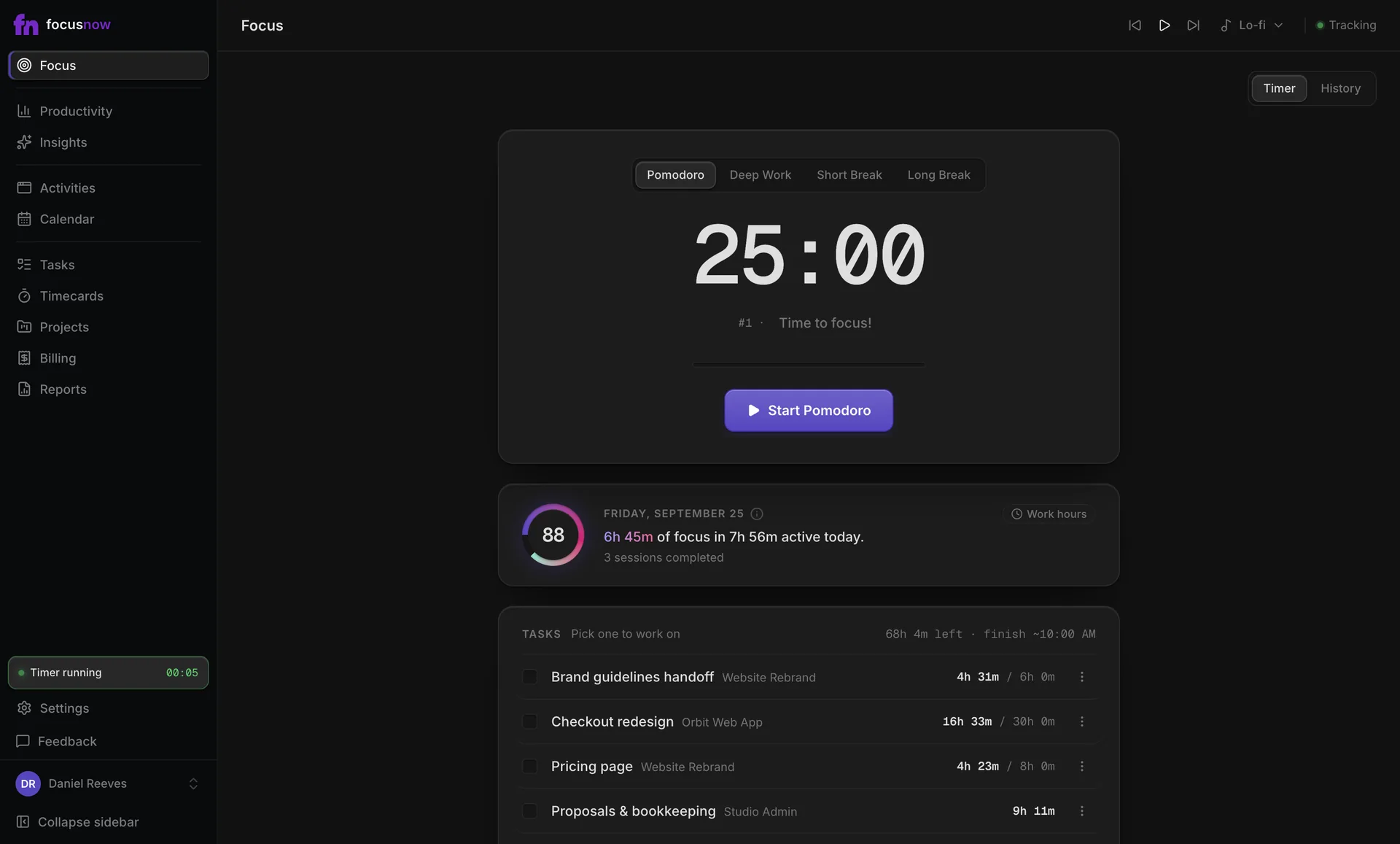Click the focusnow logo icon
Image resolution: width=1400 pixels, height=844 pixels.
coord(26,25)
